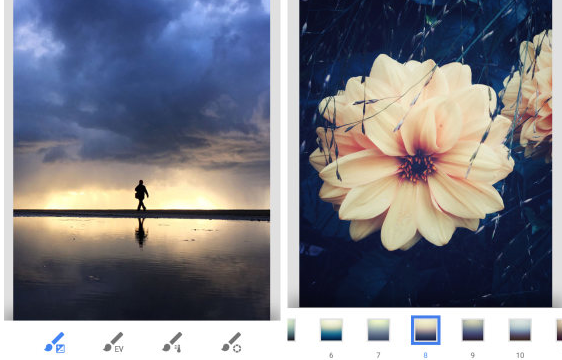Click the number label 10

520,355
